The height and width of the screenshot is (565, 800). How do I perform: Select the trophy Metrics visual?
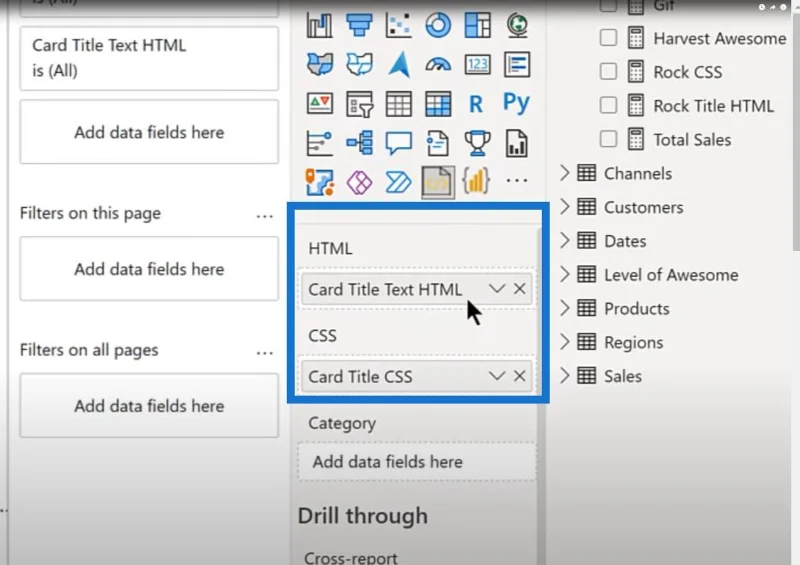point(478,143)
